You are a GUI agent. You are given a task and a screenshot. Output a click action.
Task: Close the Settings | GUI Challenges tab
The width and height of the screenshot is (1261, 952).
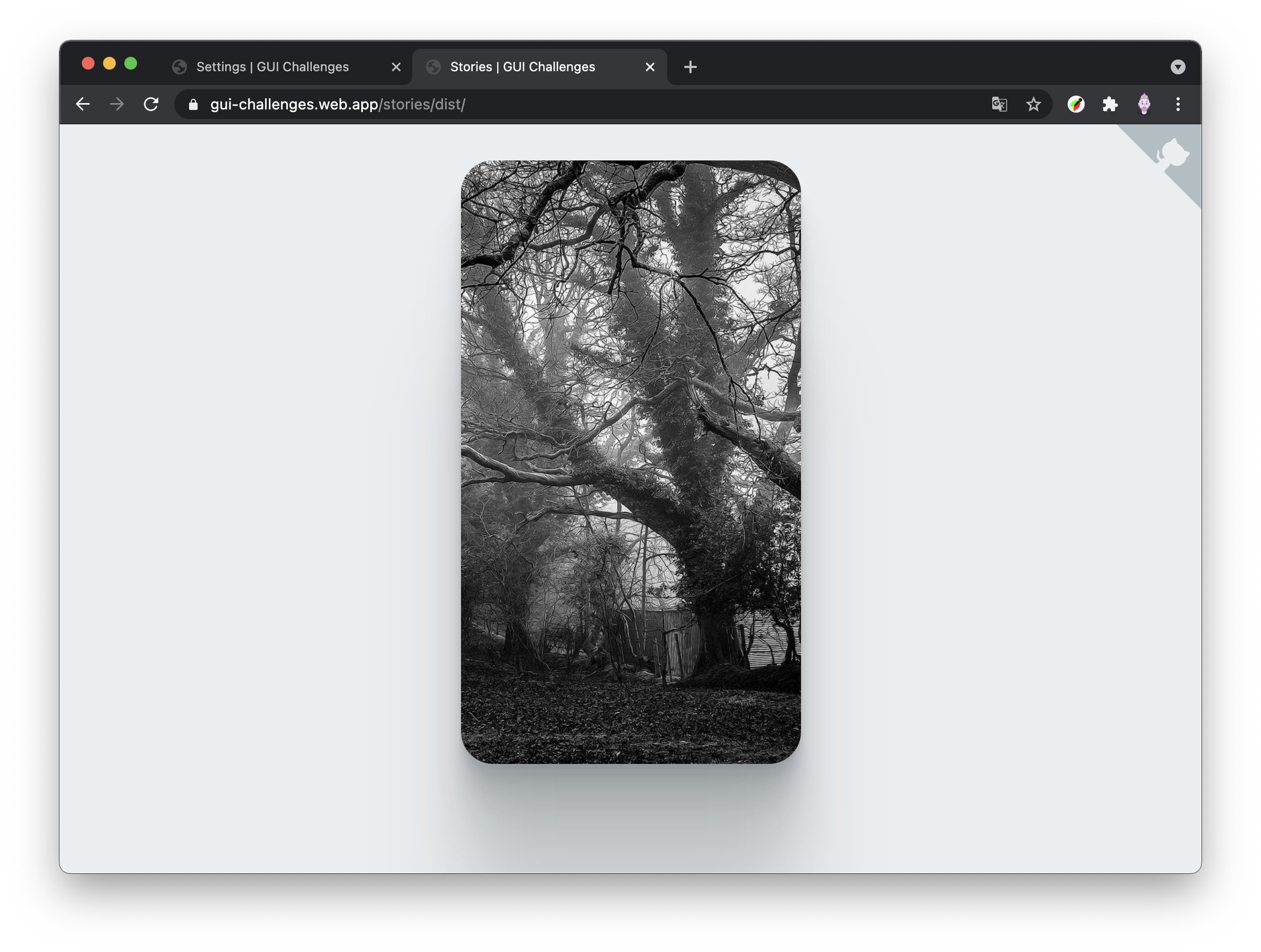pyautogui.click(x=396, y=67)
